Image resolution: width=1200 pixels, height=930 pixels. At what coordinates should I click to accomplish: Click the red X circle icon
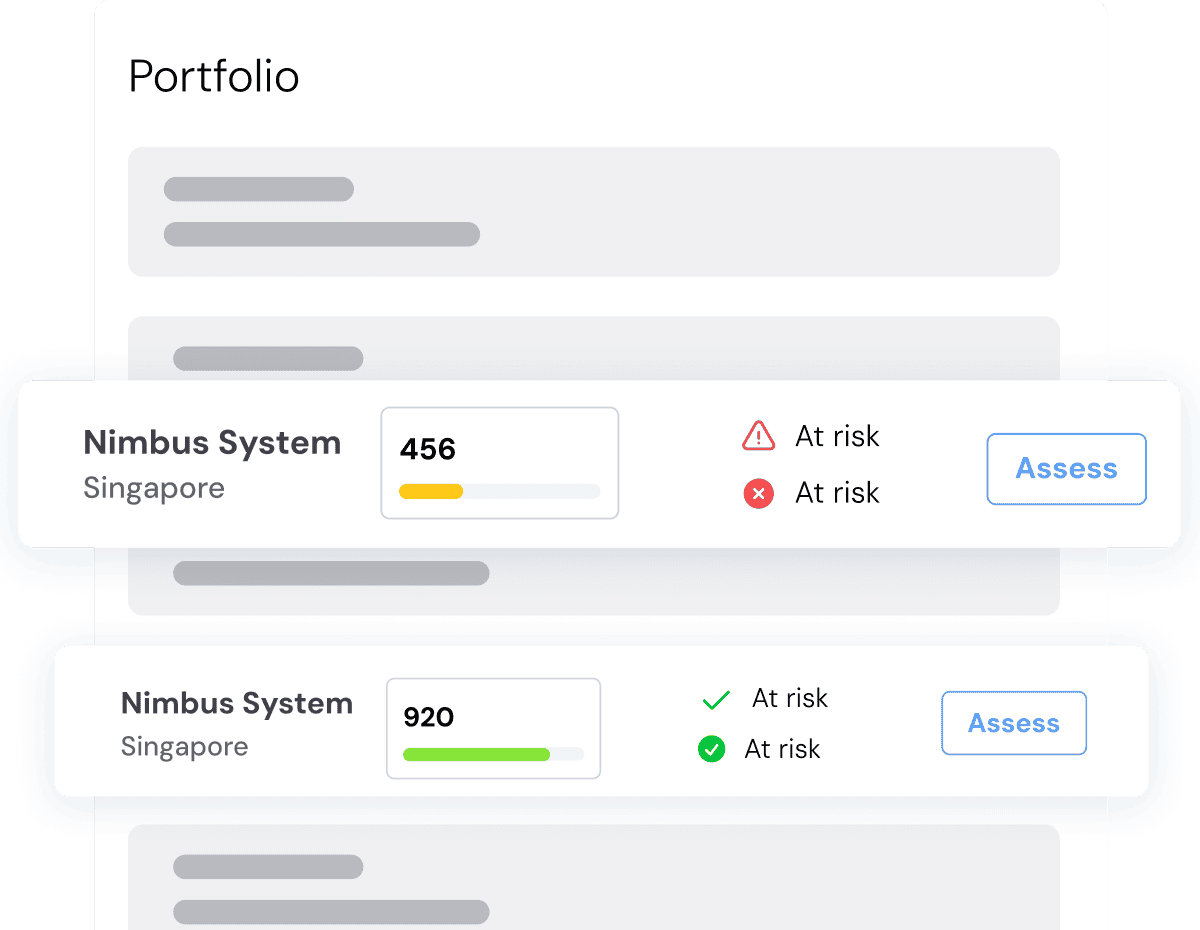point(758,493)
